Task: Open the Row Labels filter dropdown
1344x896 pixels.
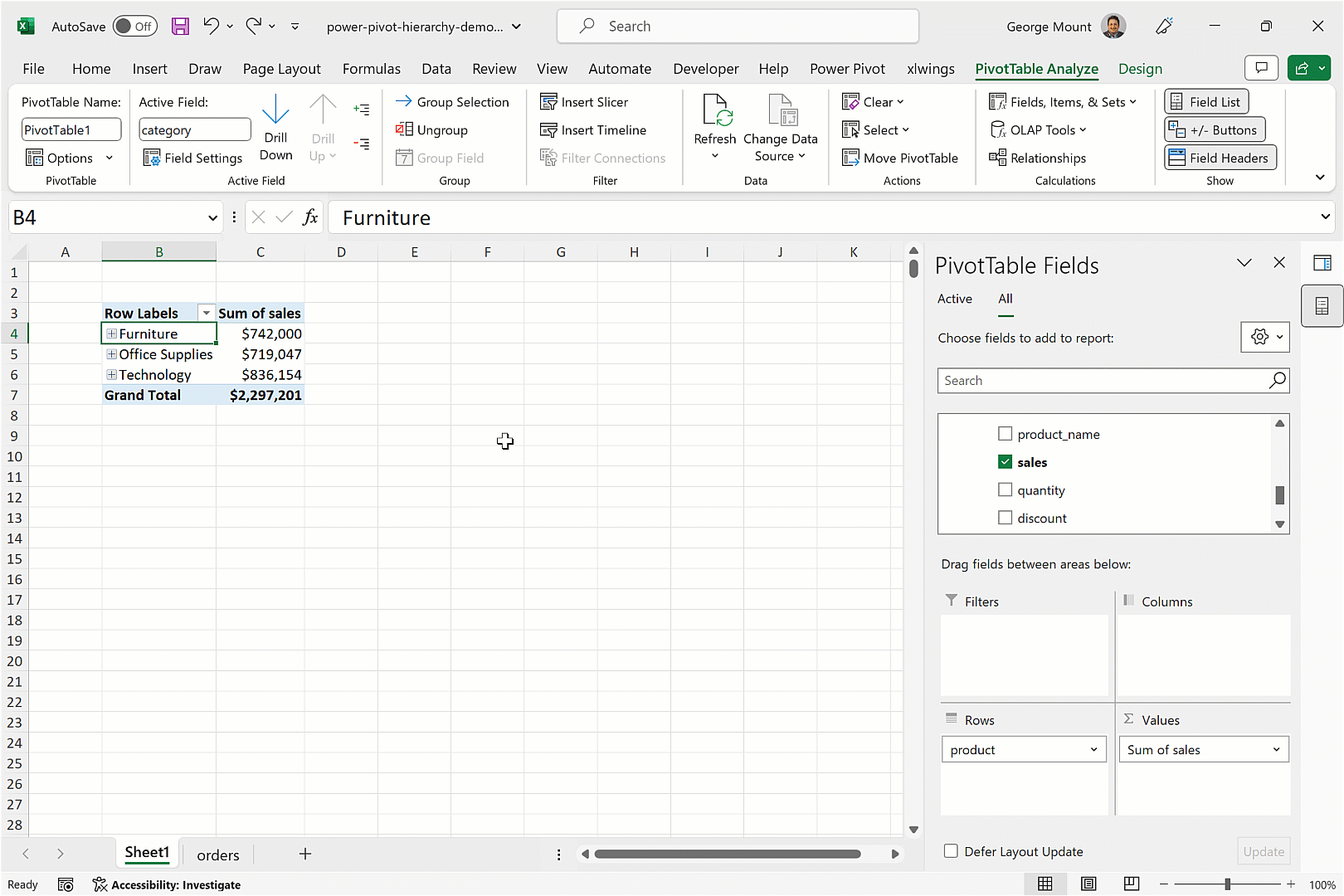Action: click(206, 313)
